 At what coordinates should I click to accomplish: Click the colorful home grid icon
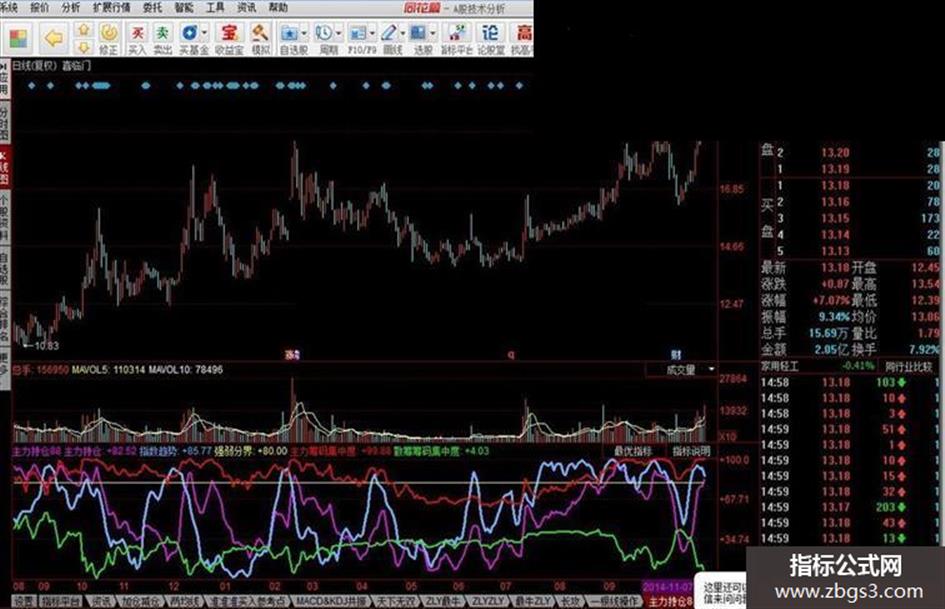tap(18, 39)
